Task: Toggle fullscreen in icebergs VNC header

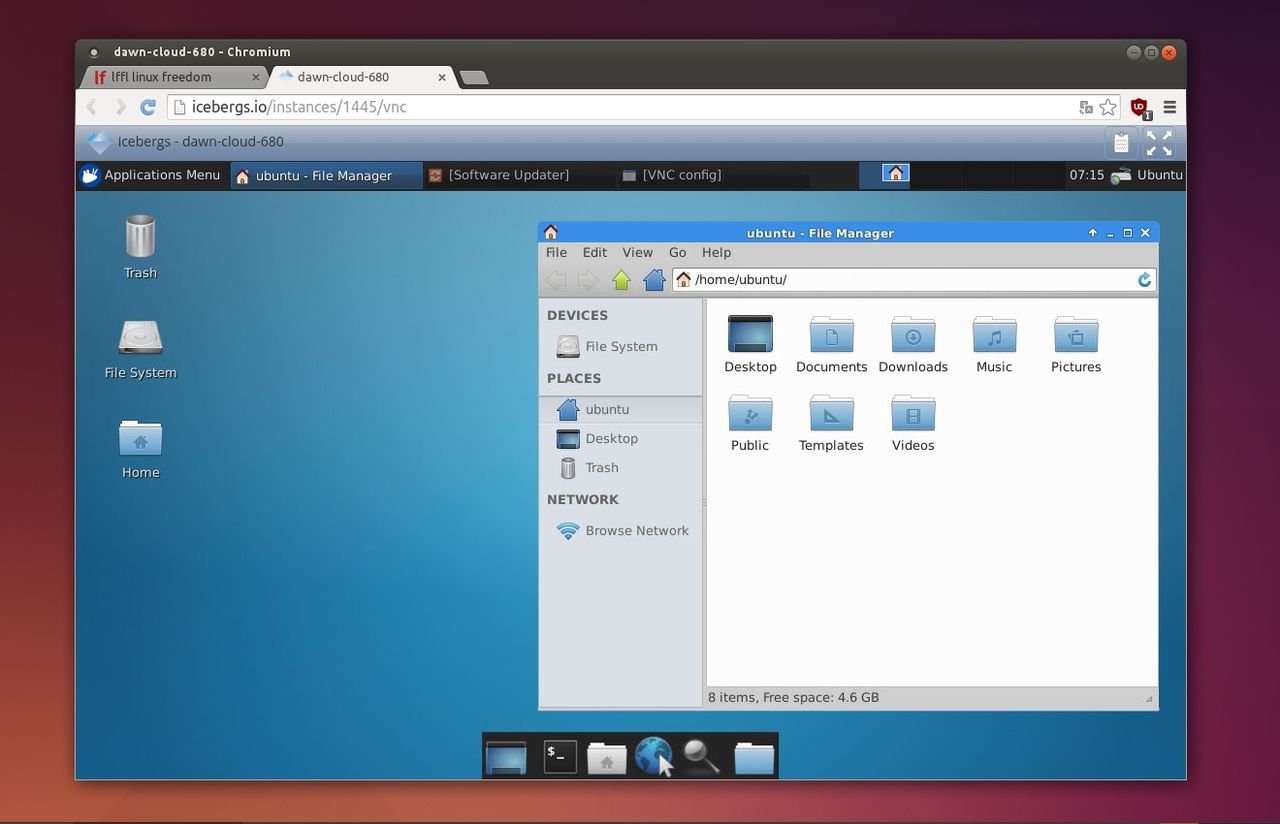Action: pos(1159,143)
